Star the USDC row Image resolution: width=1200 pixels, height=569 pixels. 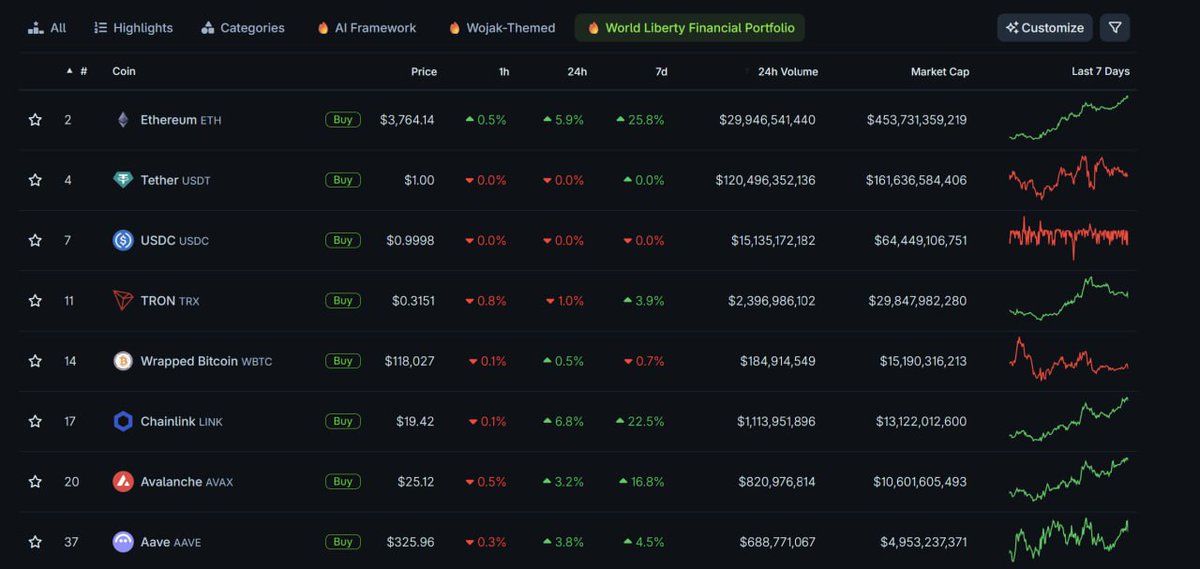click(35, 240)
